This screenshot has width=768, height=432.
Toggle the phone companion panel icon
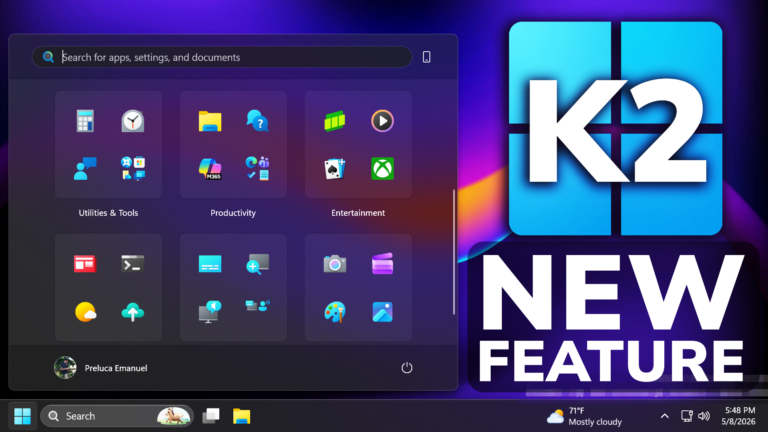click(x=427, y=57)
